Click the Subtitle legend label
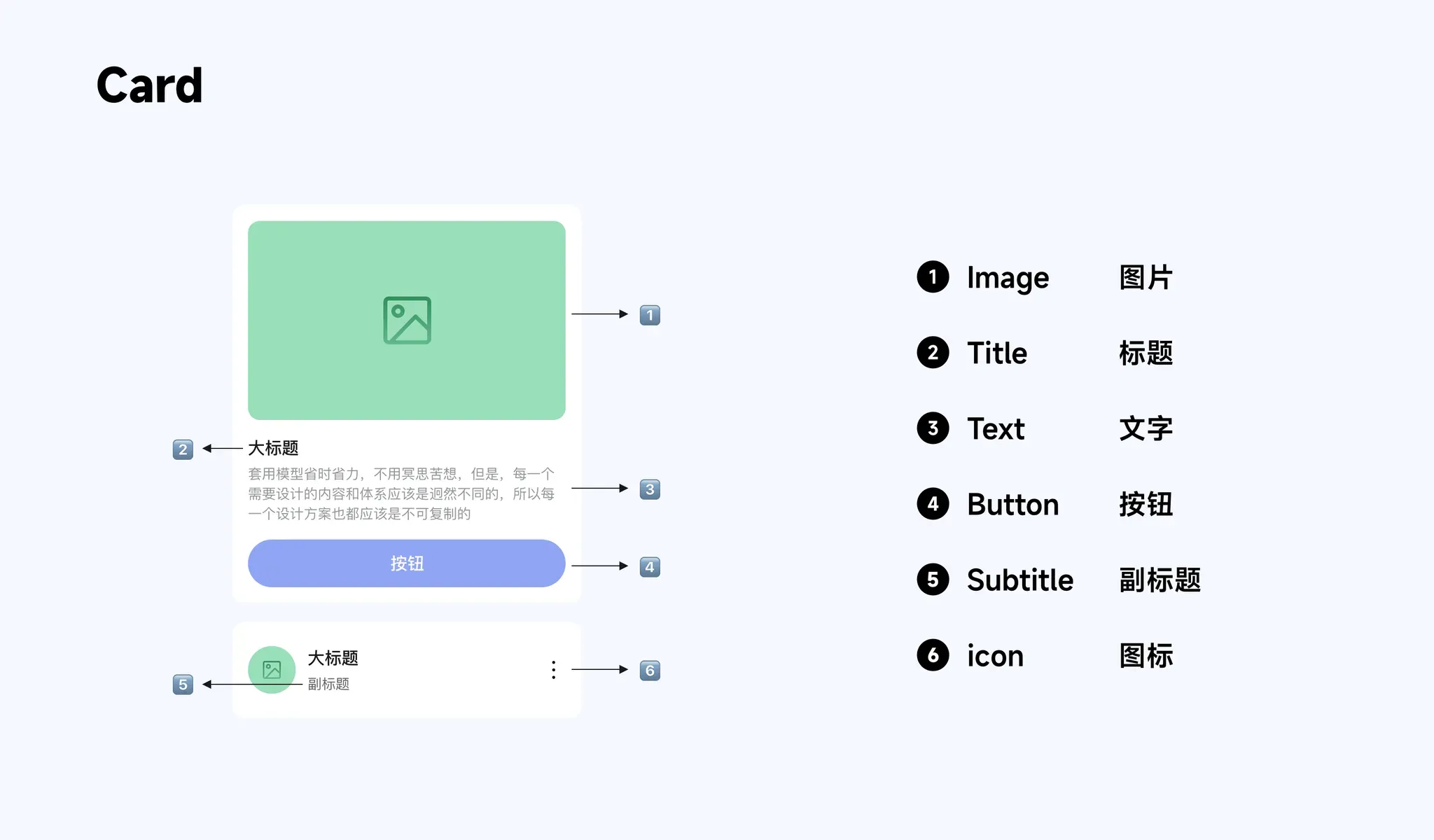 tap(1020, 580)
